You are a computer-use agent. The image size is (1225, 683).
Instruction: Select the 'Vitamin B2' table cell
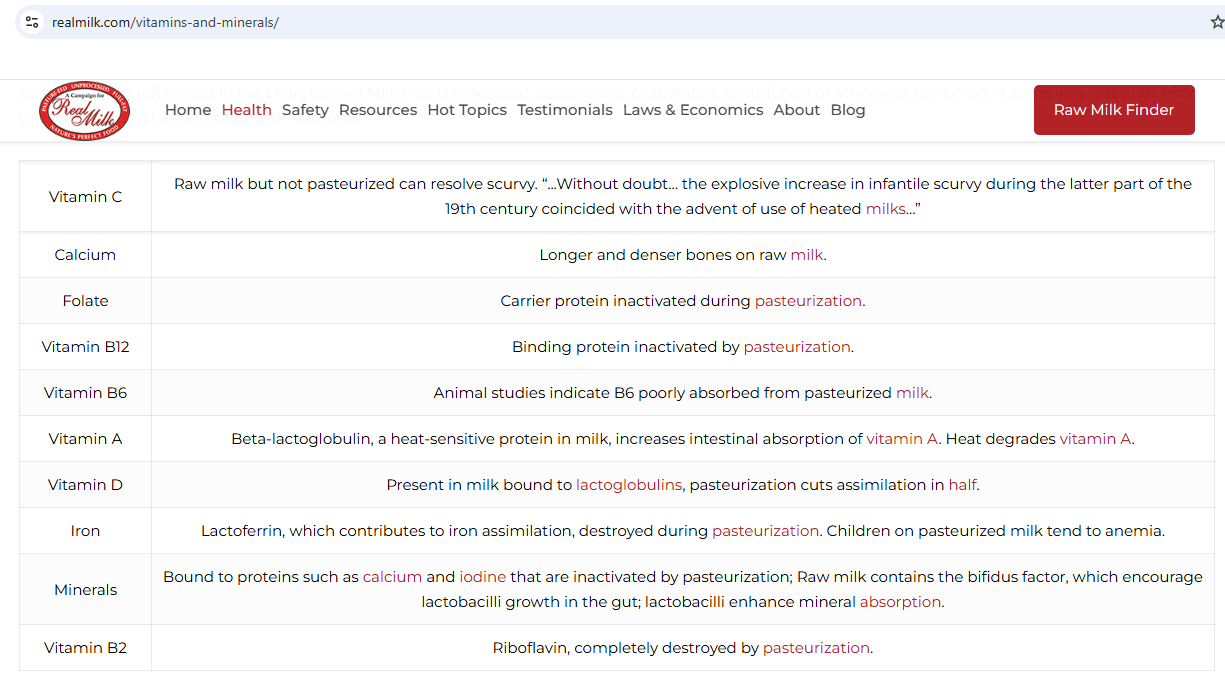[85, 648]
